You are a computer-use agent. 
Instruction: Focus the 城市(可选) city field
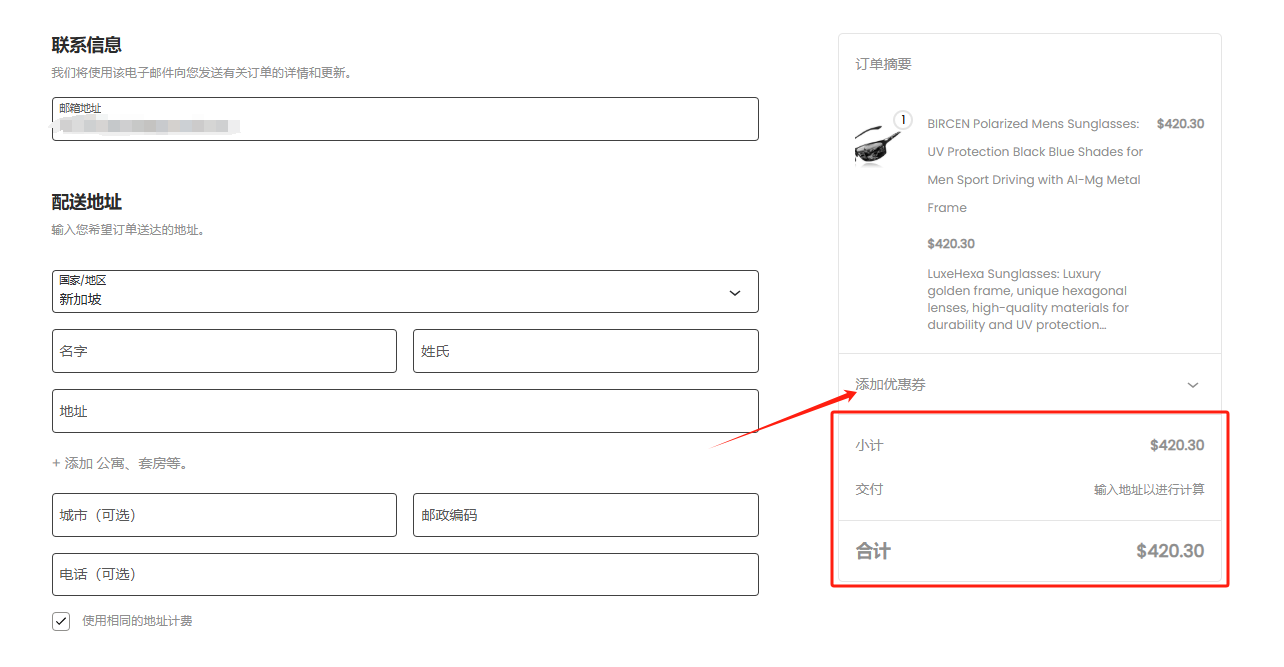tap(224, 515)
